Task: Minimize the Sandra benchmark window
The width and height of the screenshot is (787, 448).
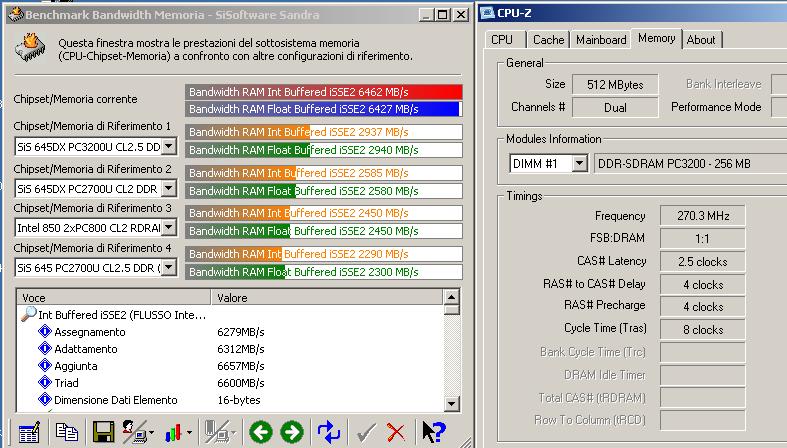Action: [426, 15]
